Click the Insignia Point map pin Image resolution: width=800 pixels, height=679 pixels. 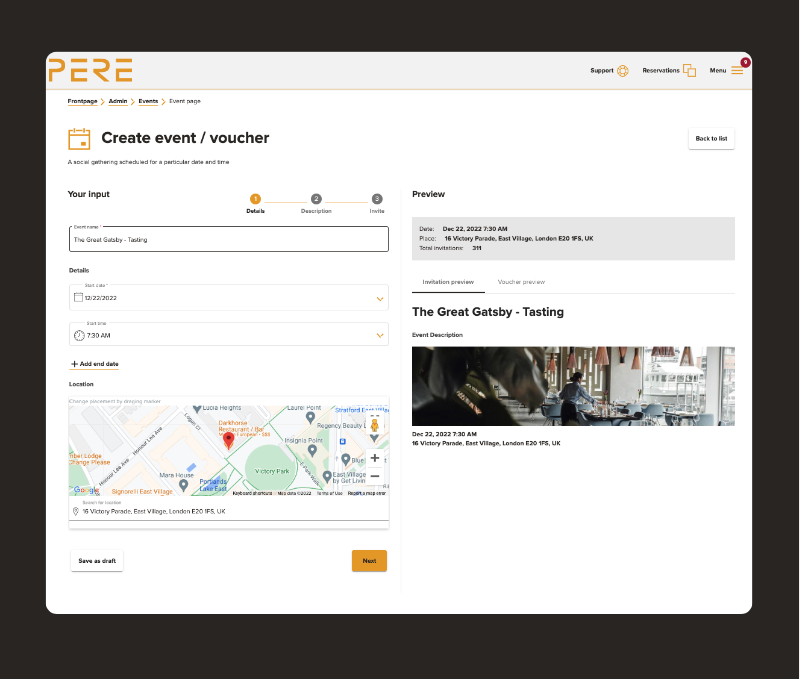pyautogui.click(x=312, y=450)
